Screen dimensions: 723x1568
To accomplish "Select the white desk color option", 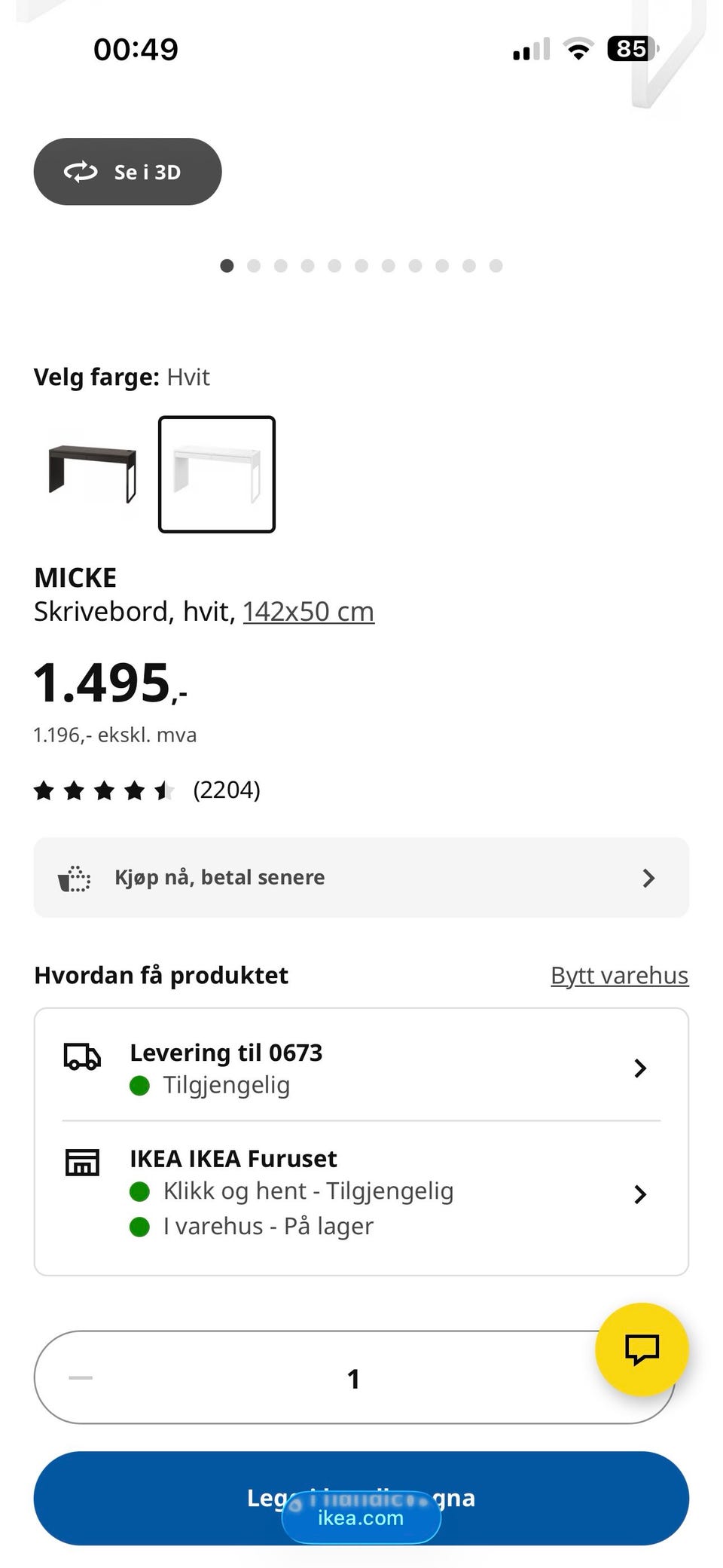I will 217,474.
